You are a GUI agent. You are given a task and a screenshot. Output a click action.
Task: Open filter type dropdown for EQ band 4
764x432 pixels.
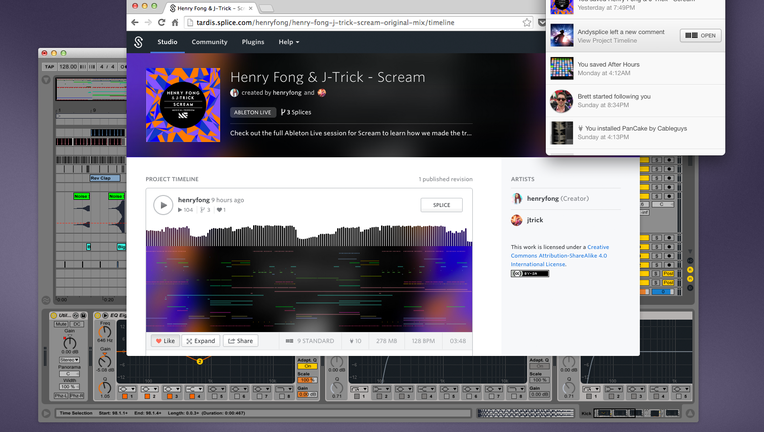(194, 389)
